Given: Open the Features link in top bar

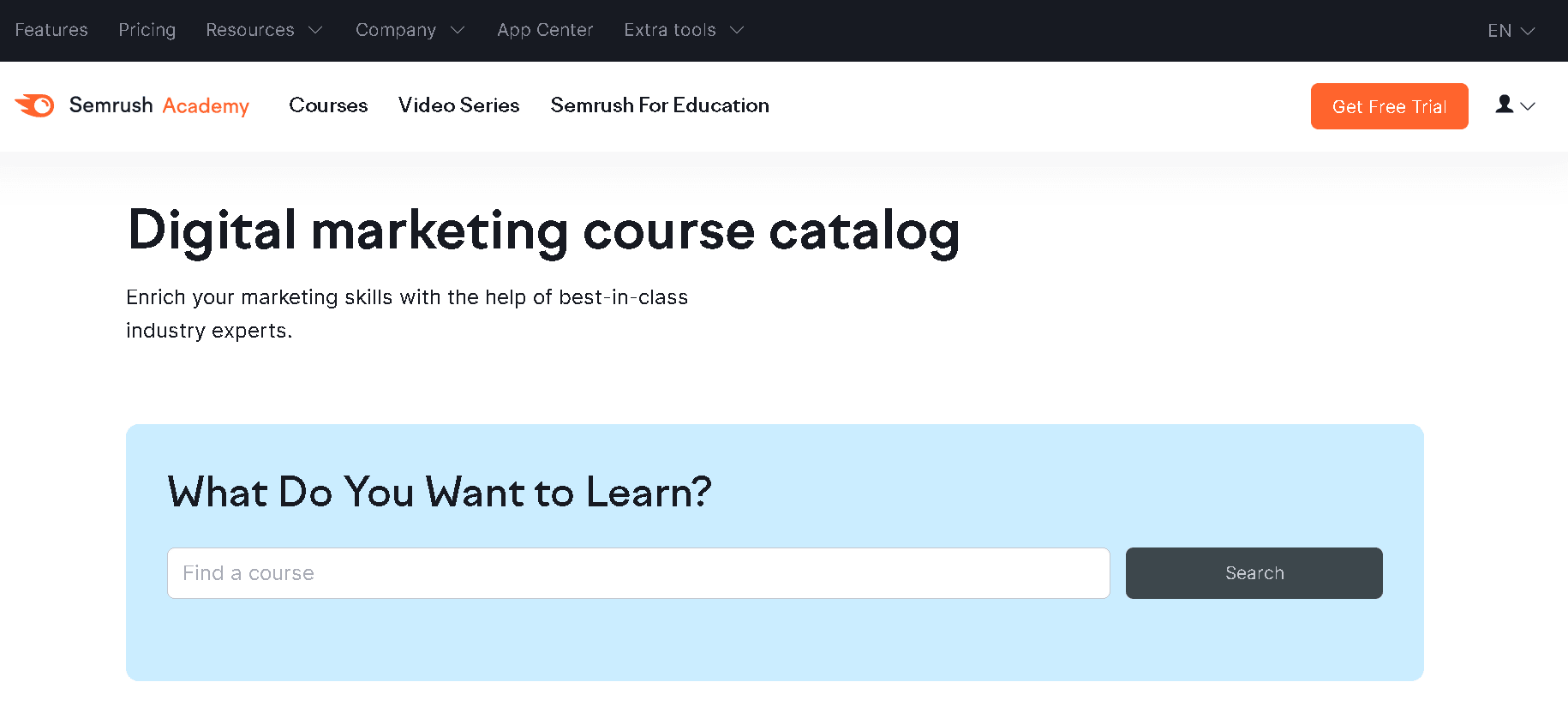Looking at the screenshot, I should [51, 30].
